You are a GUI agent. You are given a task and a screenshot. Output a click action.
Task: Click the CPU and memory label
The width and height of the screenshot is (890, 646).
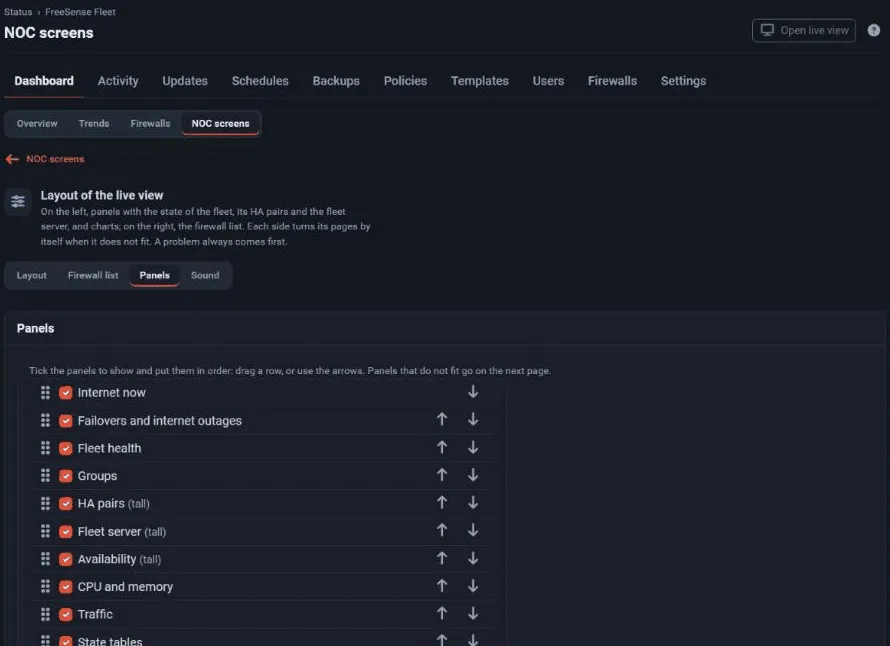click(125, 586)
